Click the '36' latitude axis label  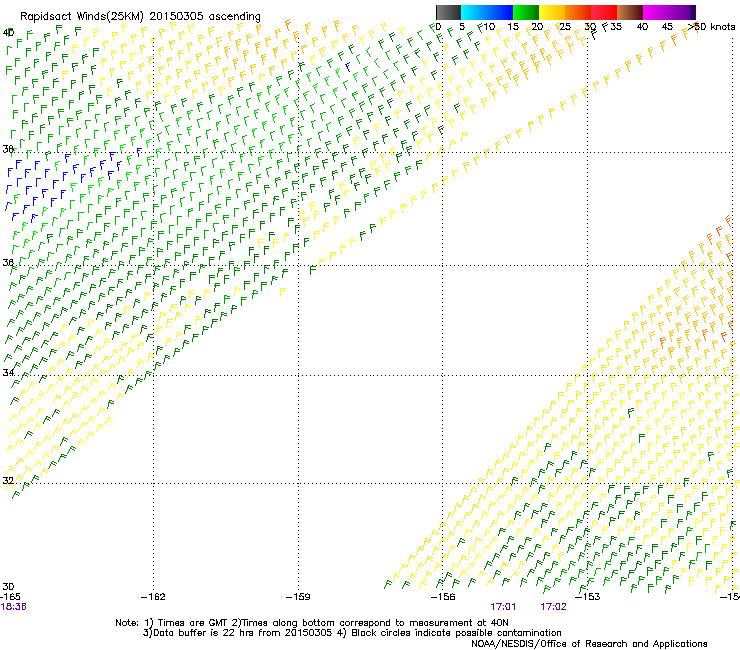click(8, 262)
